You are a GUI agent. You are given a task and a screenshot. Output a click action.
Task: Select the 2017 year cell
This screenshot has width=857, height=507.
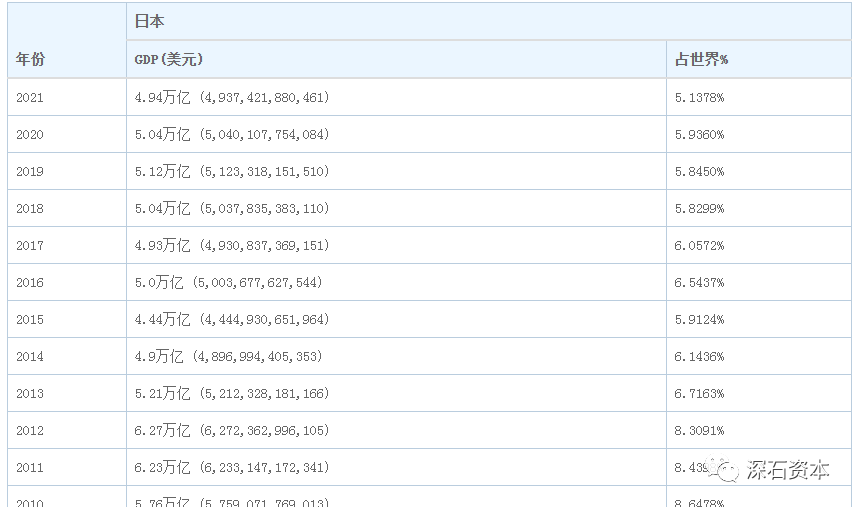coord(67,245)
